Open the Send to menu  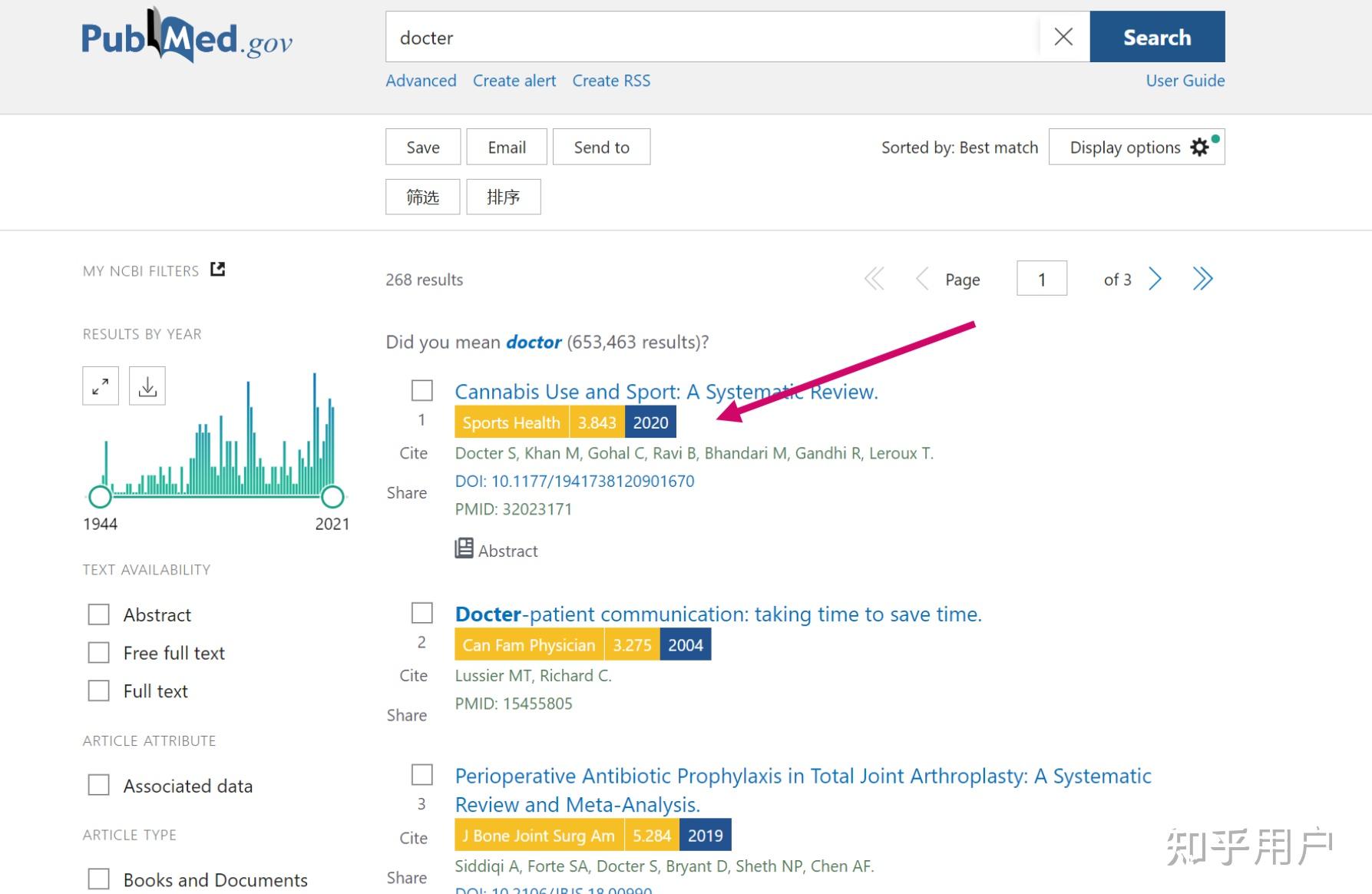tap(601, 147)
